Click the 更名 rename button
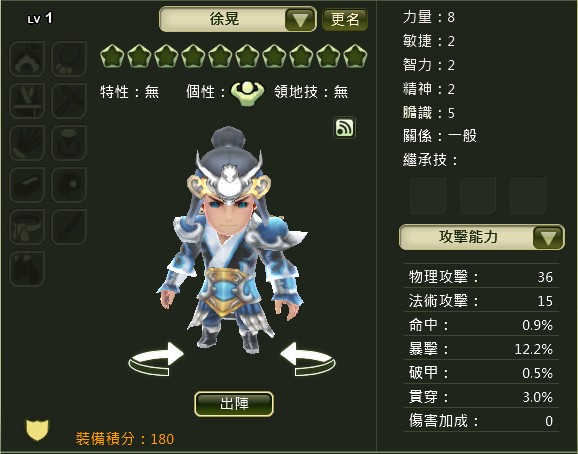Viewport: 578px width, 454px height. click(x=345, y=20)
